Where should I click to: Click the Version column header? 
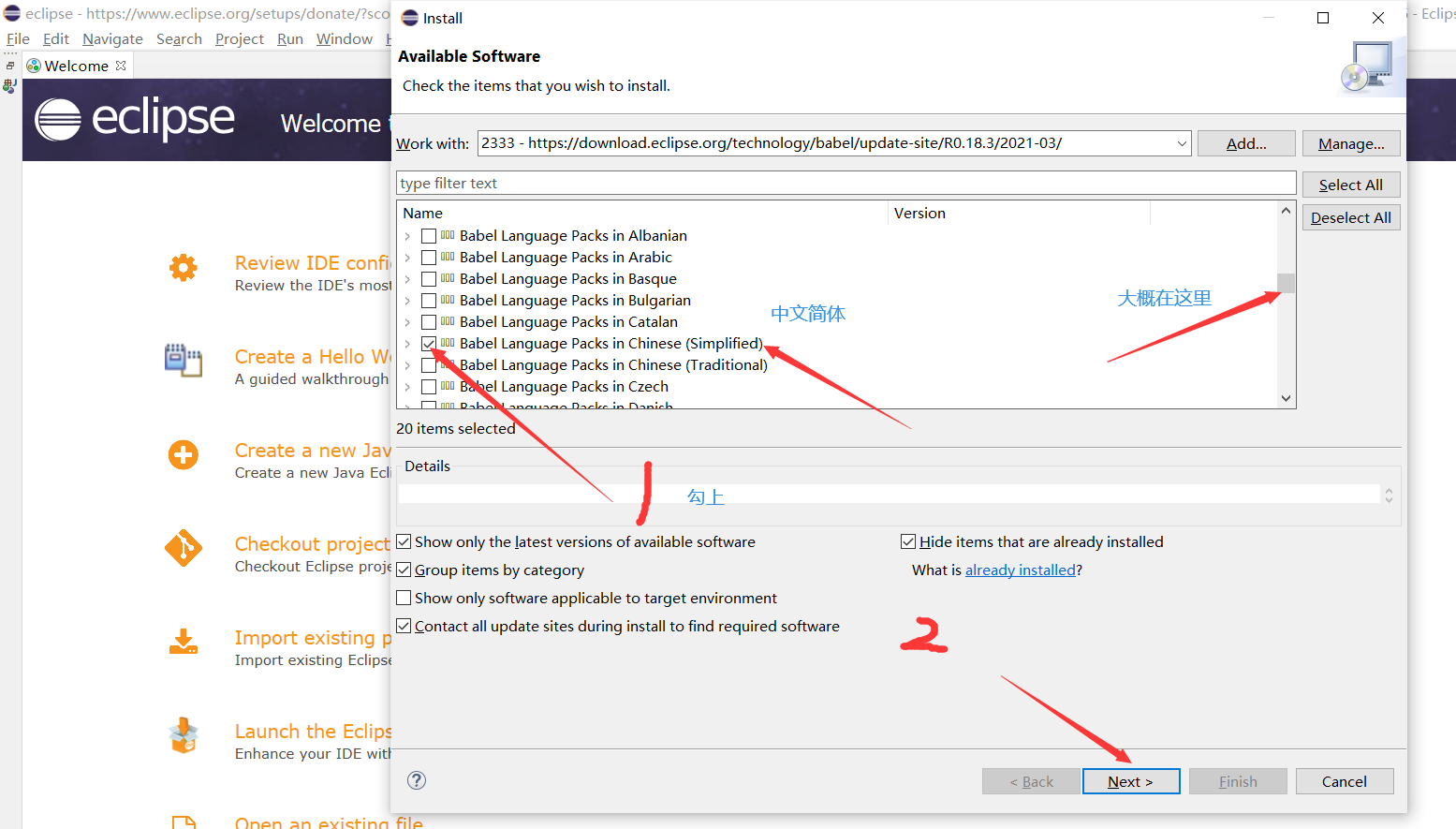[1019, 213]
